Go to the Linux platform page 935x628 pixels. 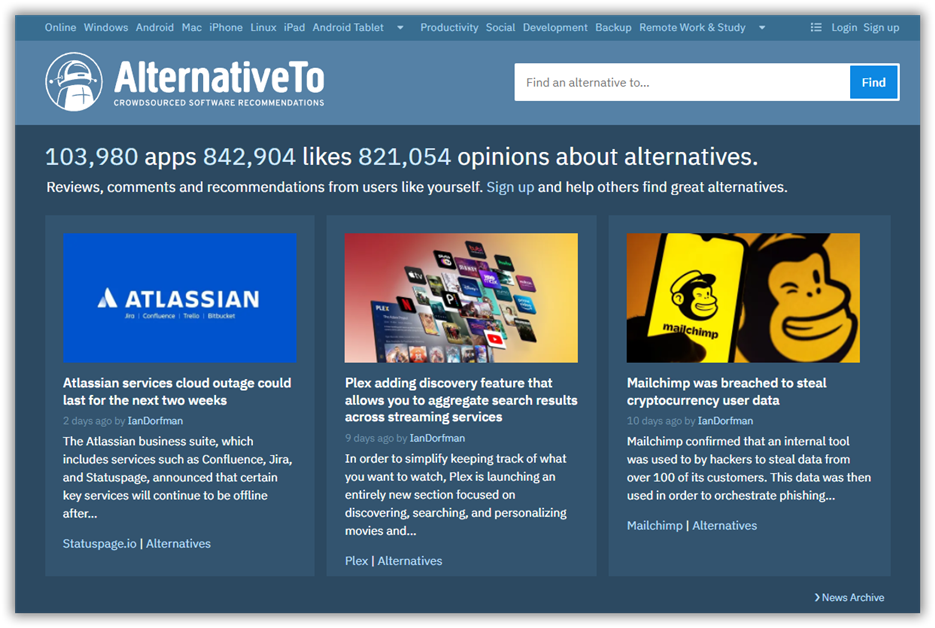[x=263, y=27]
